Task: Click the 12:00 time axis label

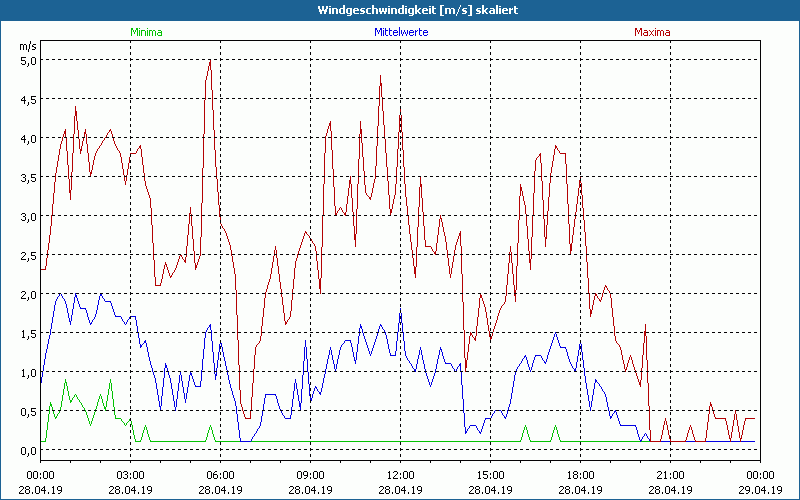Action: [x=400, y=474]
